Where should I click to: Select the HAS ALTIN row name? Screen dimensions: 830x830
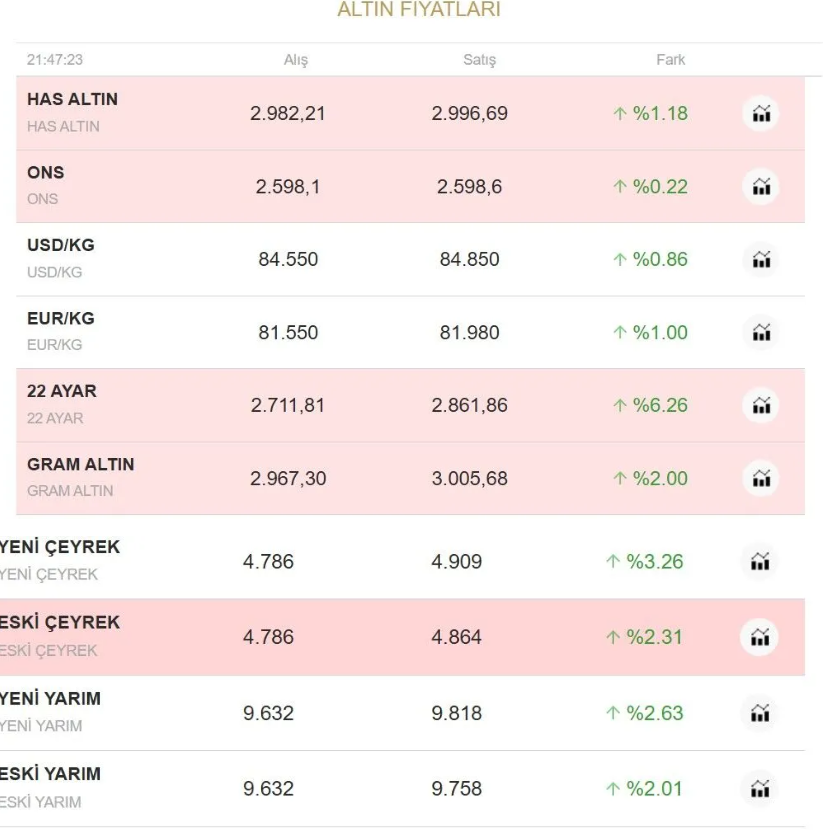coord(72,100)
